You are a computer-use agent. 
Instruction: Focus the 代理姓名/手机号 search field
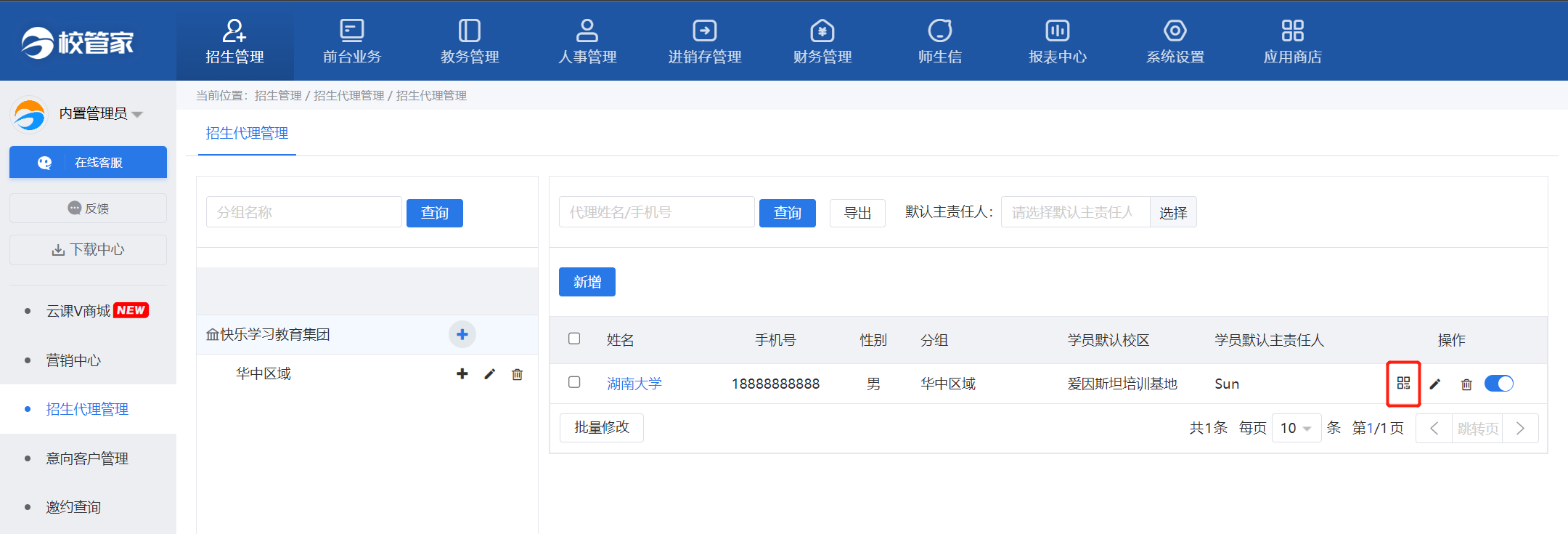coord(656,212)
